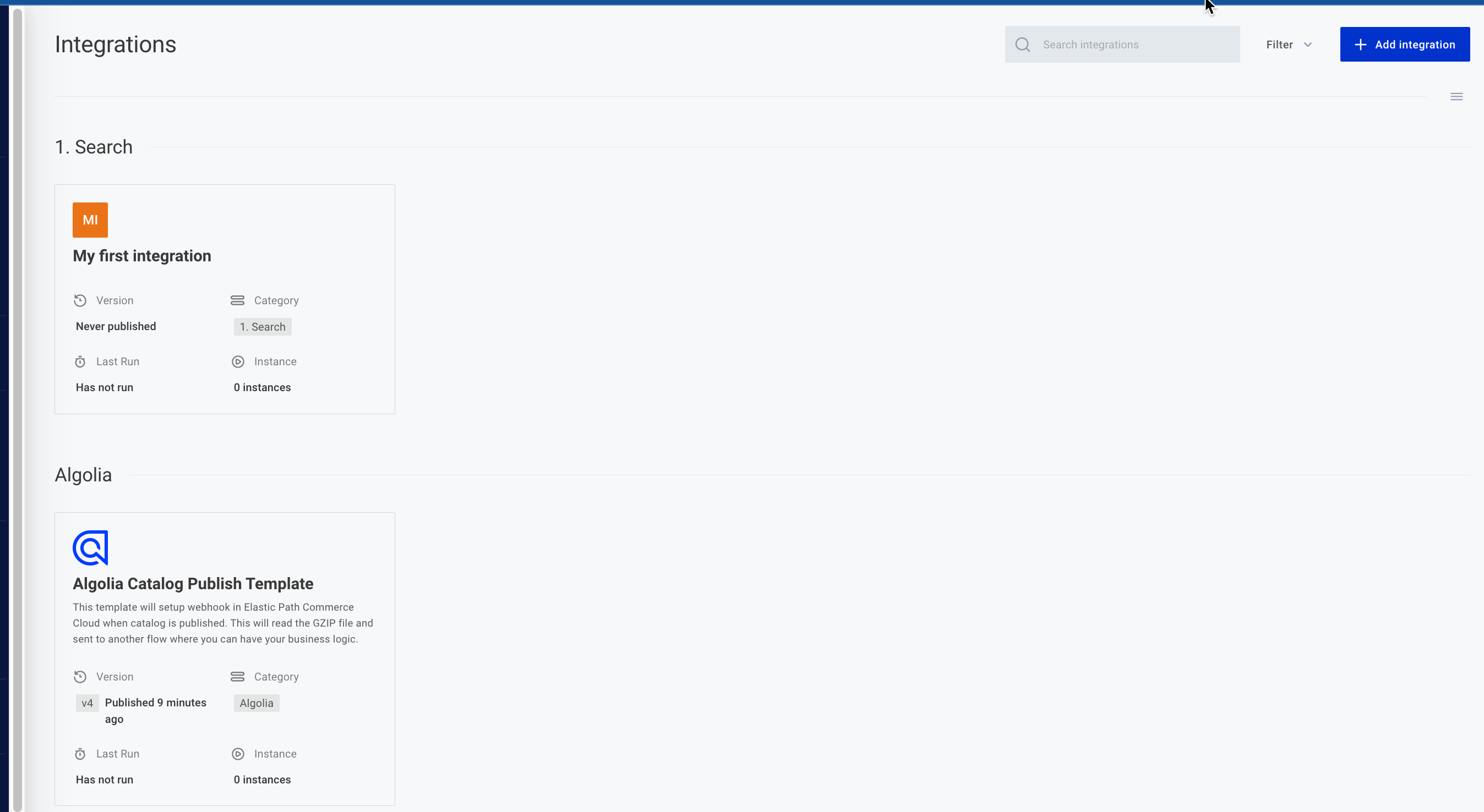The width and height of the screenshot is (1484, 812).
Task: Click the Algolia logo icon on catalog template
Action: pyautogui.click(x=90, y=548)
